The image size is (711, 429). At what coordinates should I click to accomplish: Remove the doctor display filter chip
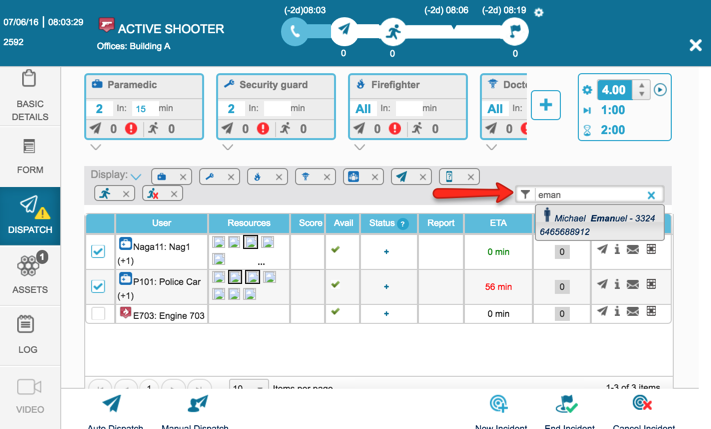pyautogui.click(x=326, y=177)
